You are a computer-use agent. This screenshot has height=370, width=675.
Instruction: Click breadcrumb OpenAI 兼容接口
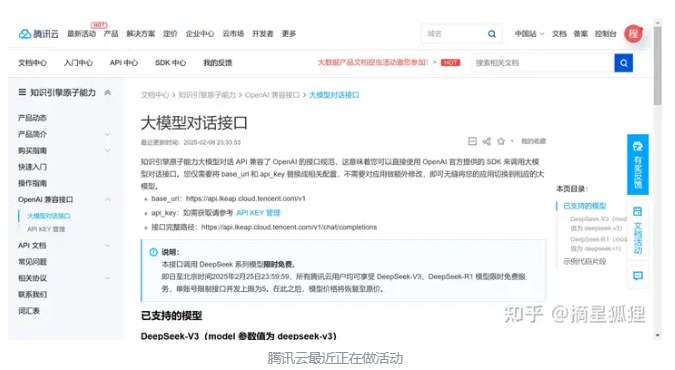tap(272, 95)
